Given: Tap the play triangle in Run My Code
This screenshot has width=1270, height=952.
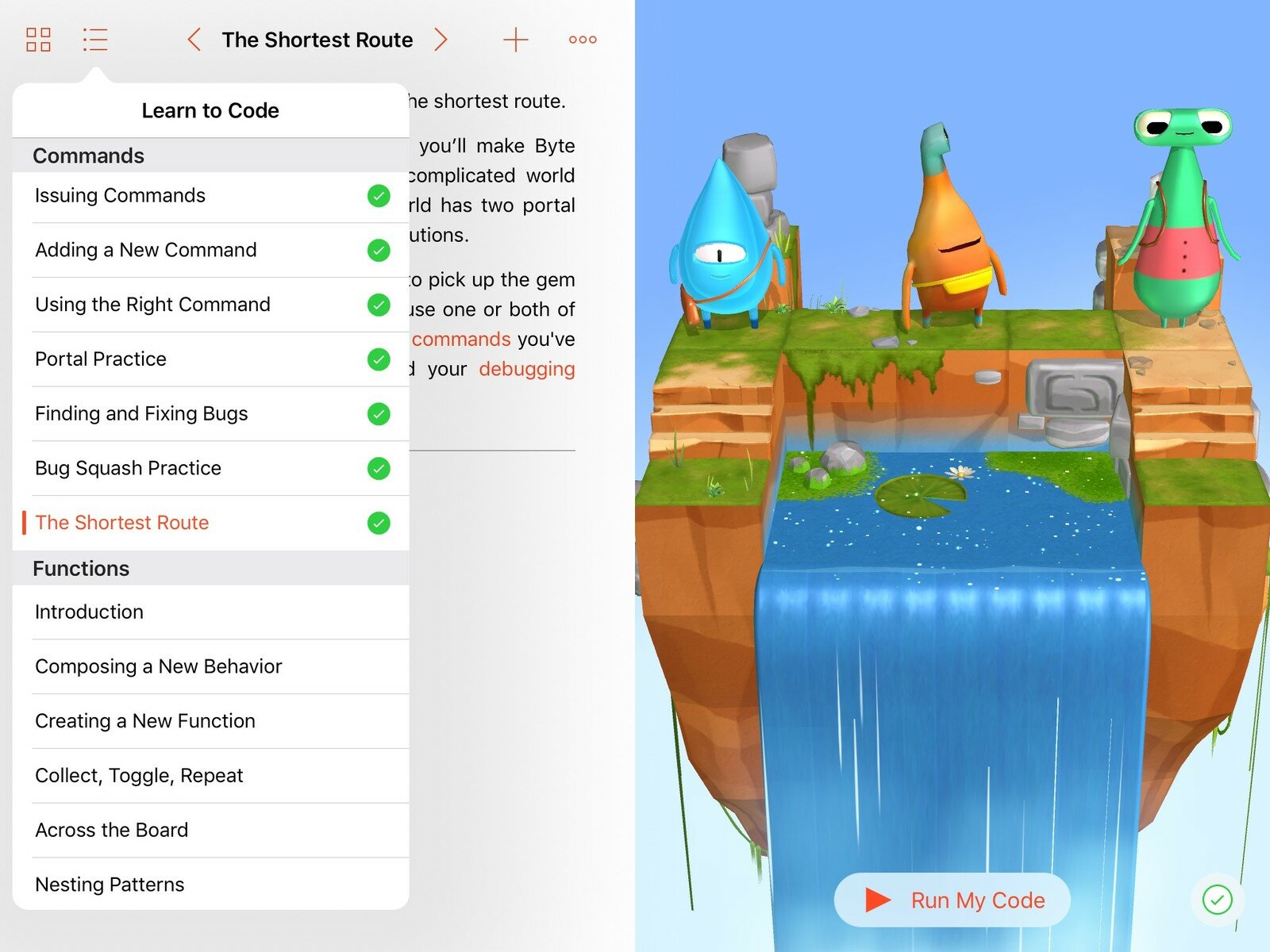Looking at the screenshot, I should click(x=877, y=900).
